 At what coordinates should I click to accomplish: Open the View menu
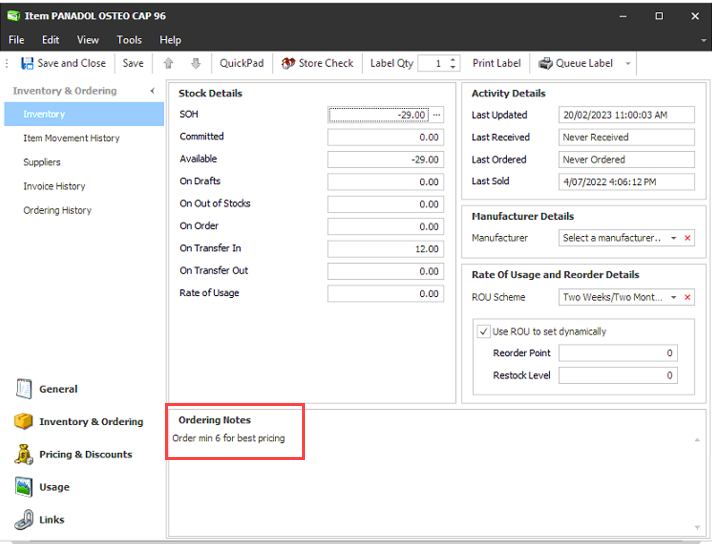click(x=88, y=40)
